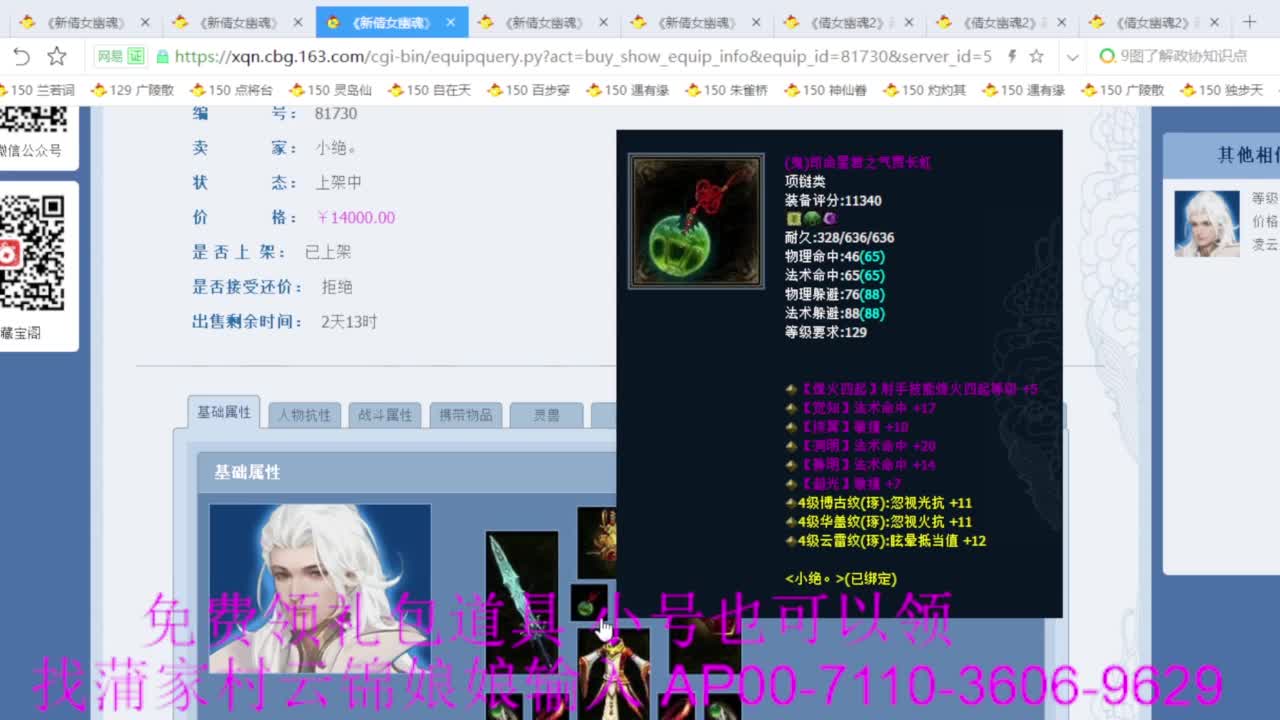Click the 基础属性 section heading
Screen dimensions: 1280x720
point(247,472)
